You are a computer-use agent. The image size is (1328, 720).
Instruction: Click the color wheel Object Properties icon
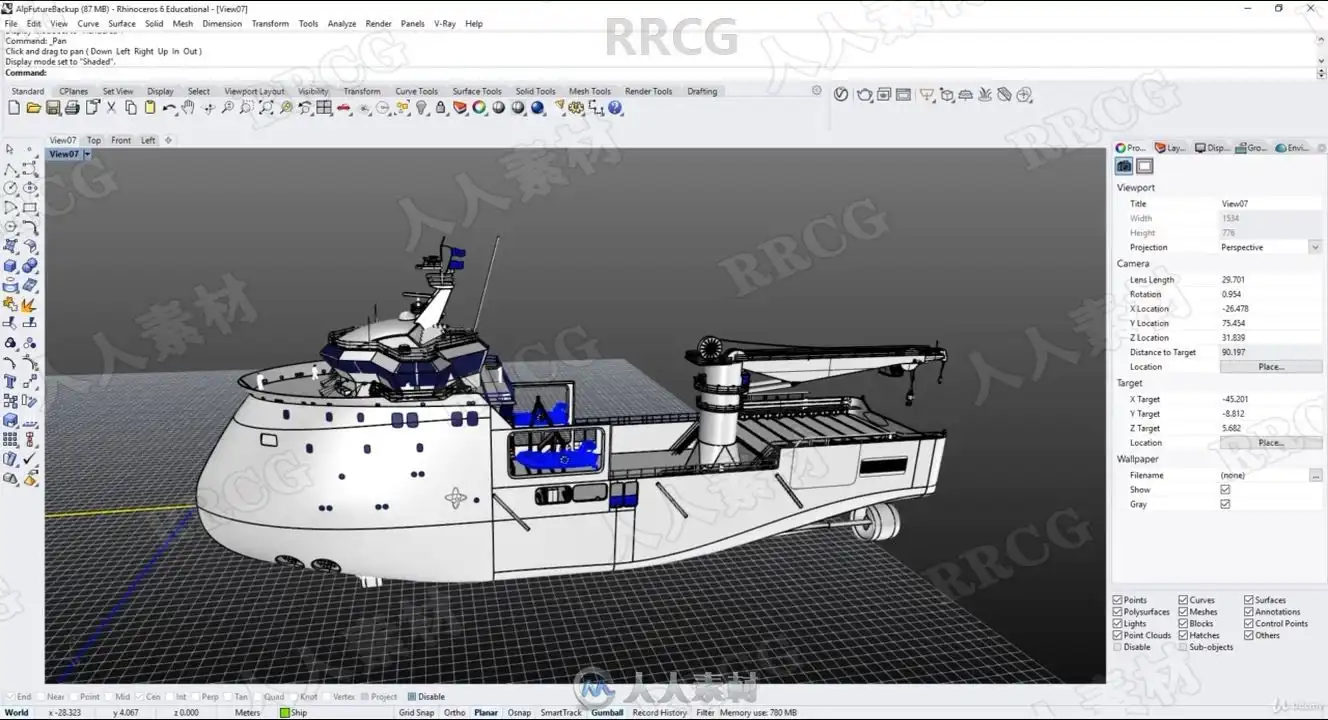[479, 108]
